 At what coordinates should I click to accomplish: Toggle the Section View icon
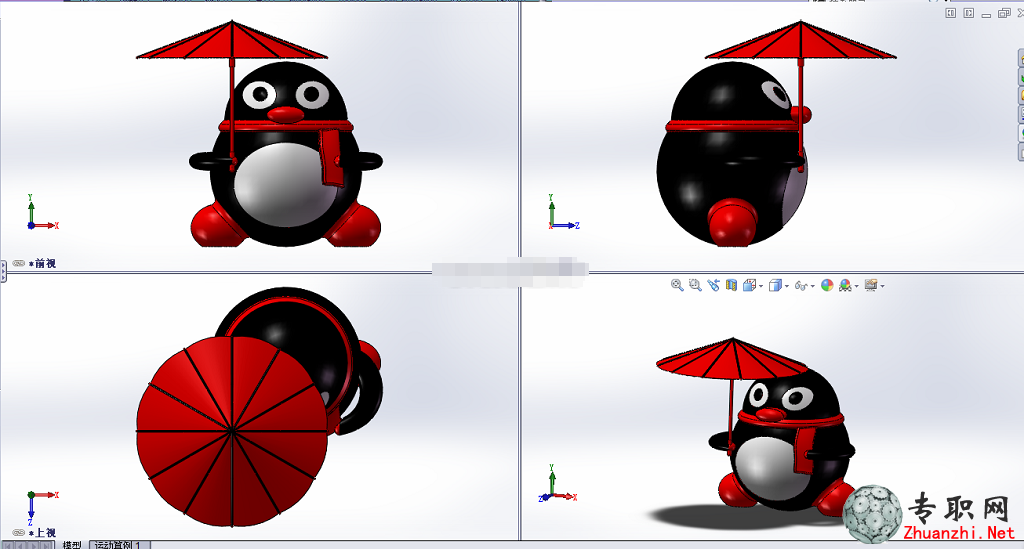click(731, 285)
